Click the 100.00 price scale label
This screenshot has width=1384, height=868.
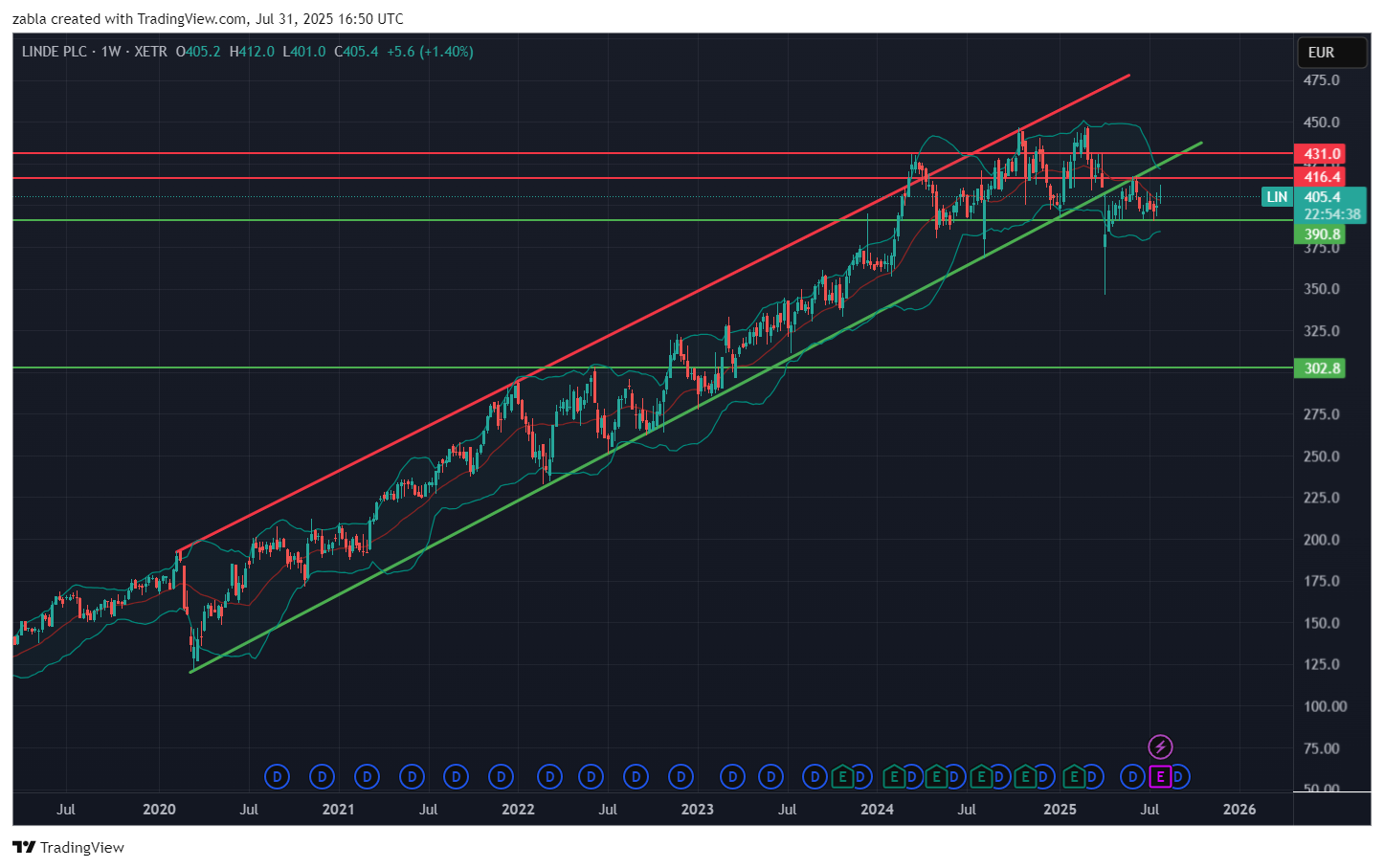point(1325,706)
